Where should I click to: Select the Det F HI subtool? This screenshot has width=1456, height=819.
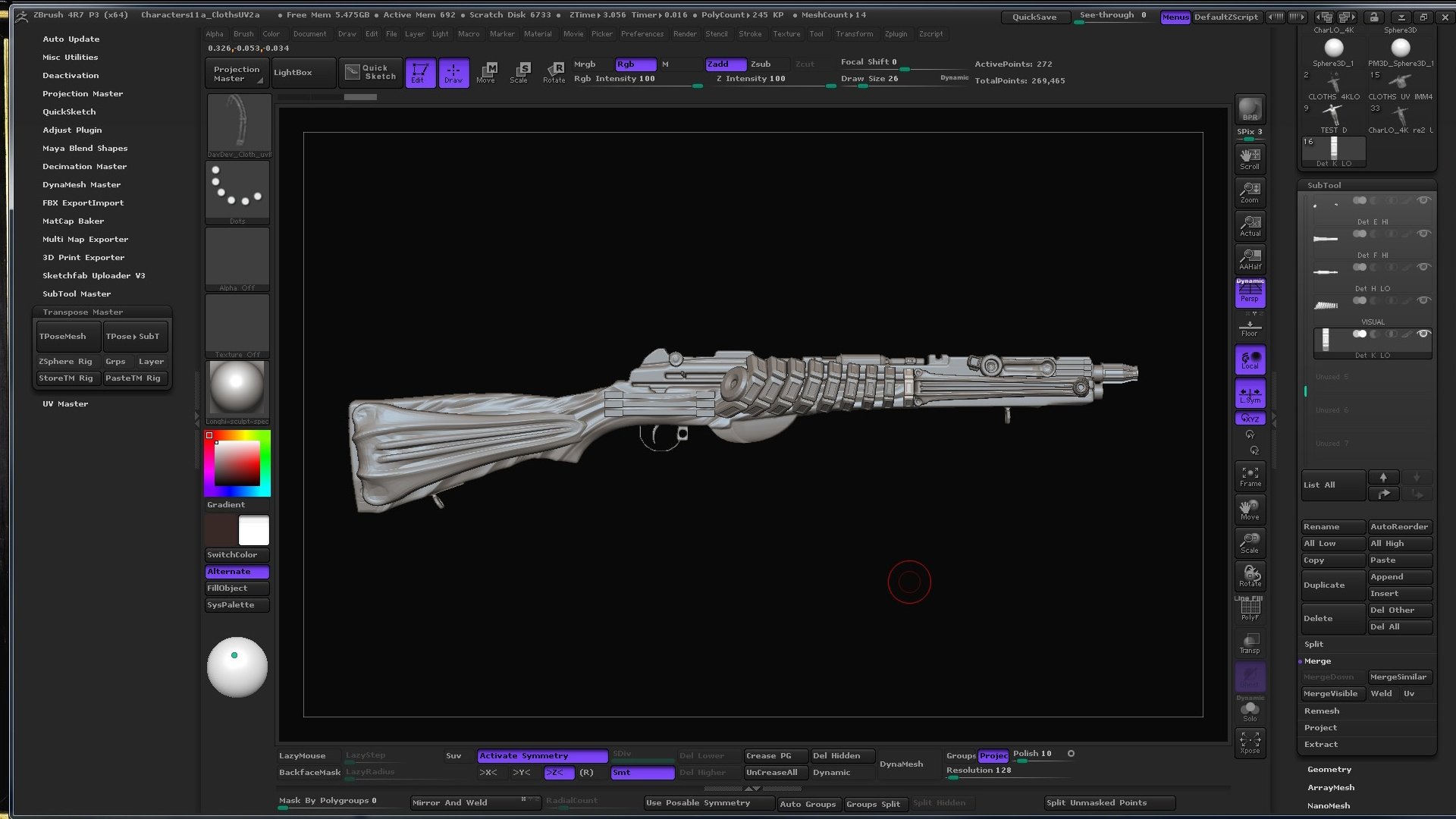tap(1372, 243)
